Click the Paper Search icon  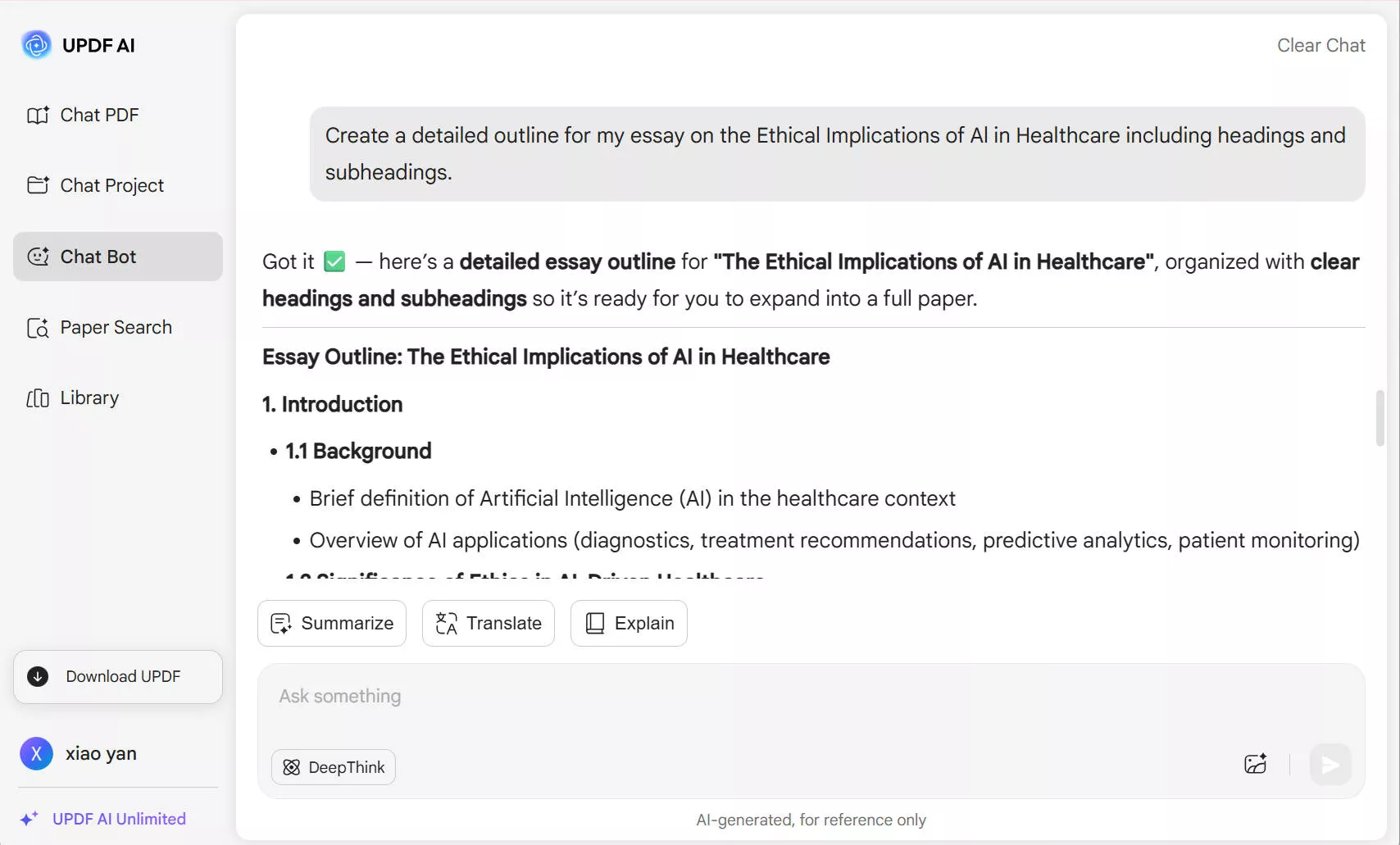tap(38, 328)
